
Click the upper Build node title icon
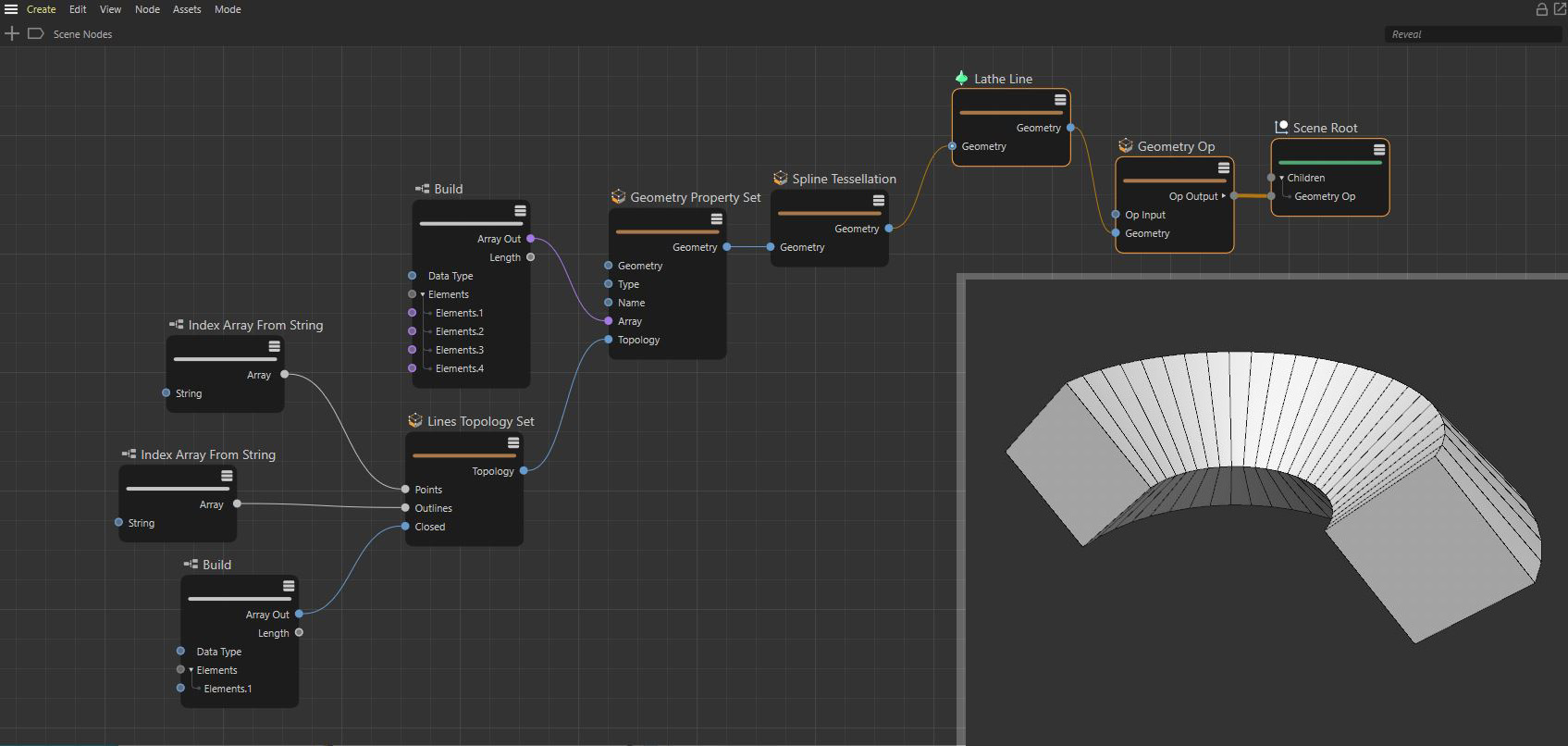coord(423,189)
